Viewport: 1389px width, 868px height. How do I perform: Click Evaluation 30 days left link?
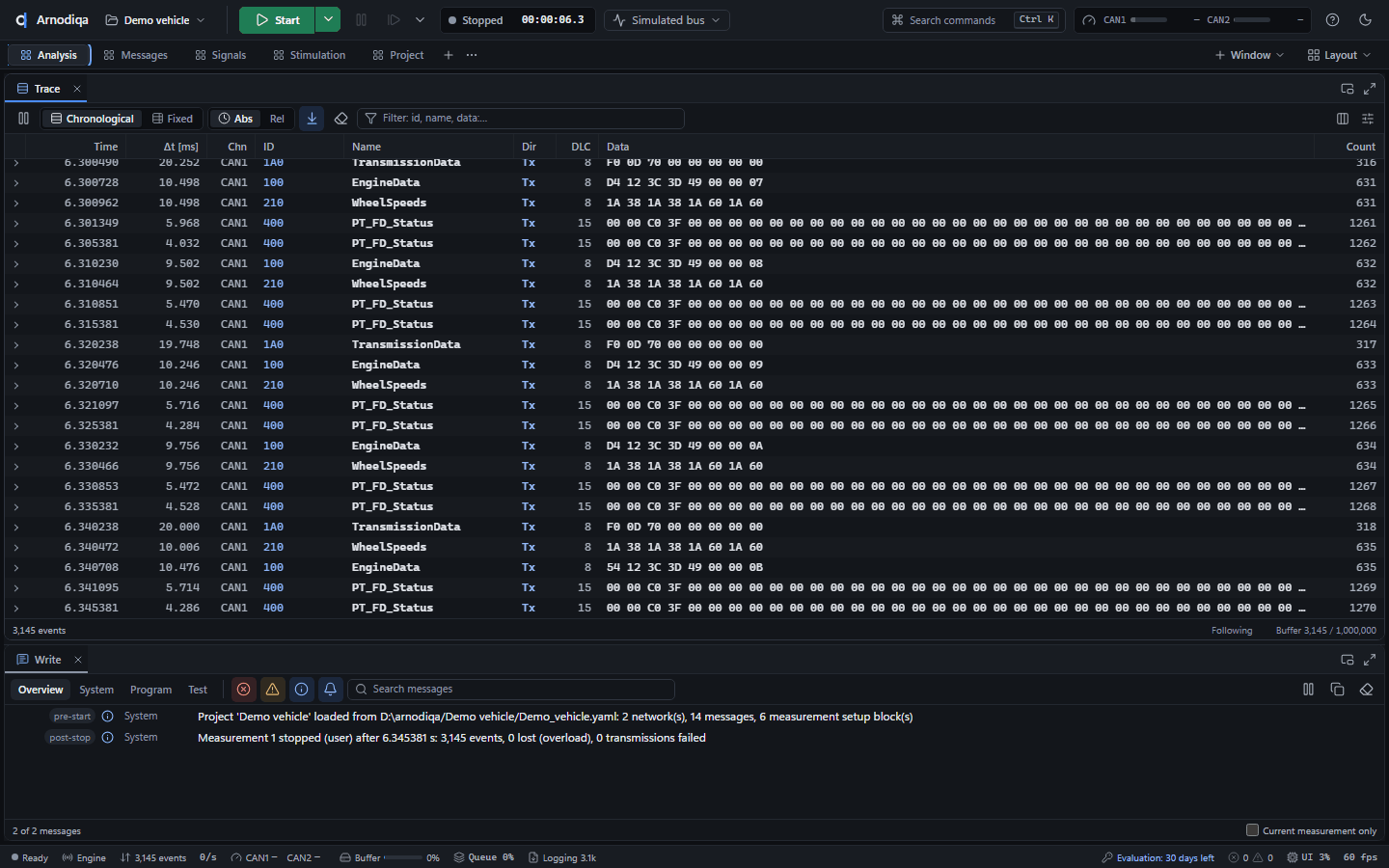click(x=1157, y=857)
